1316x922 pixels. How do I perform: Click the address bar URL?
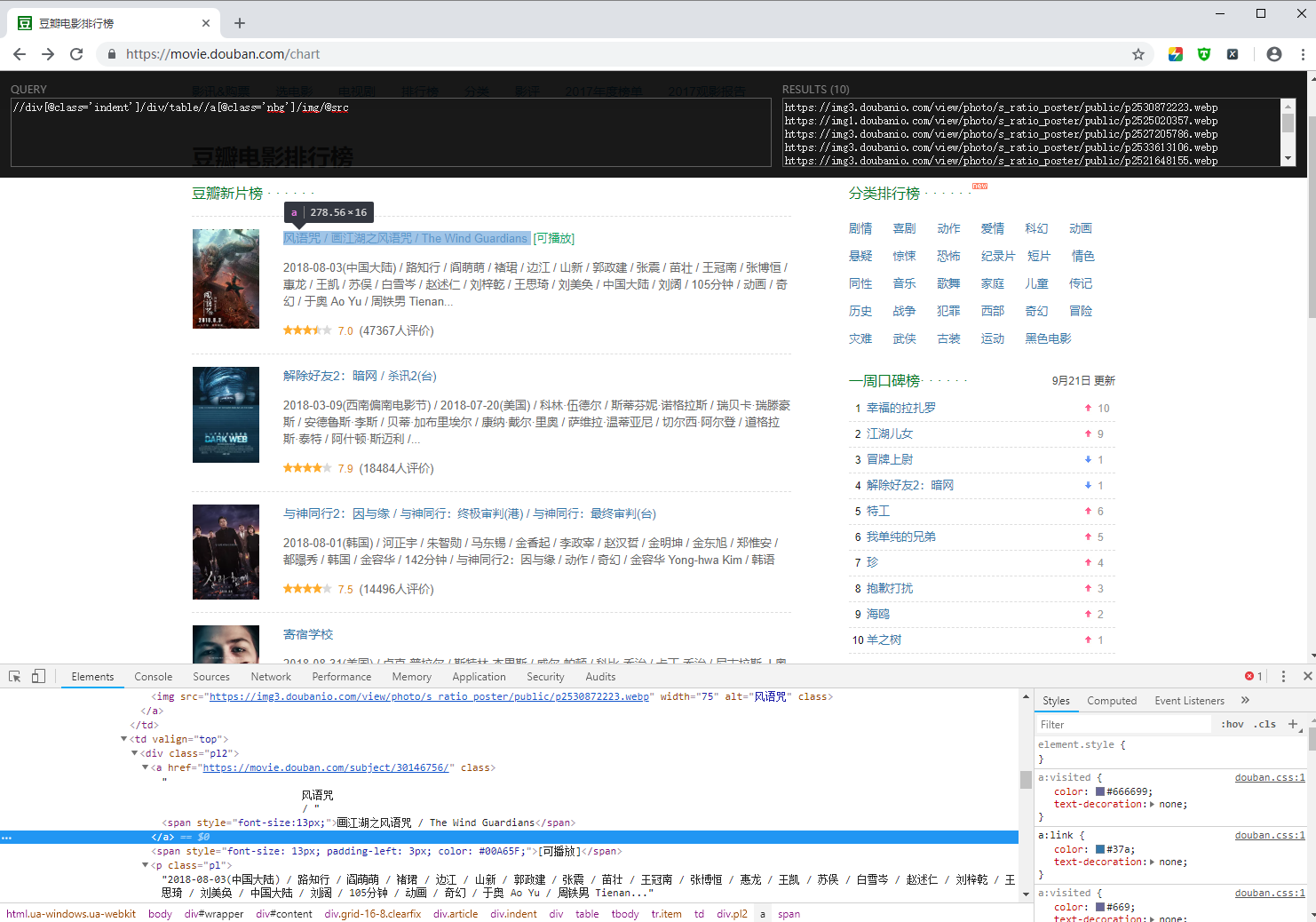tap(223, 54)
